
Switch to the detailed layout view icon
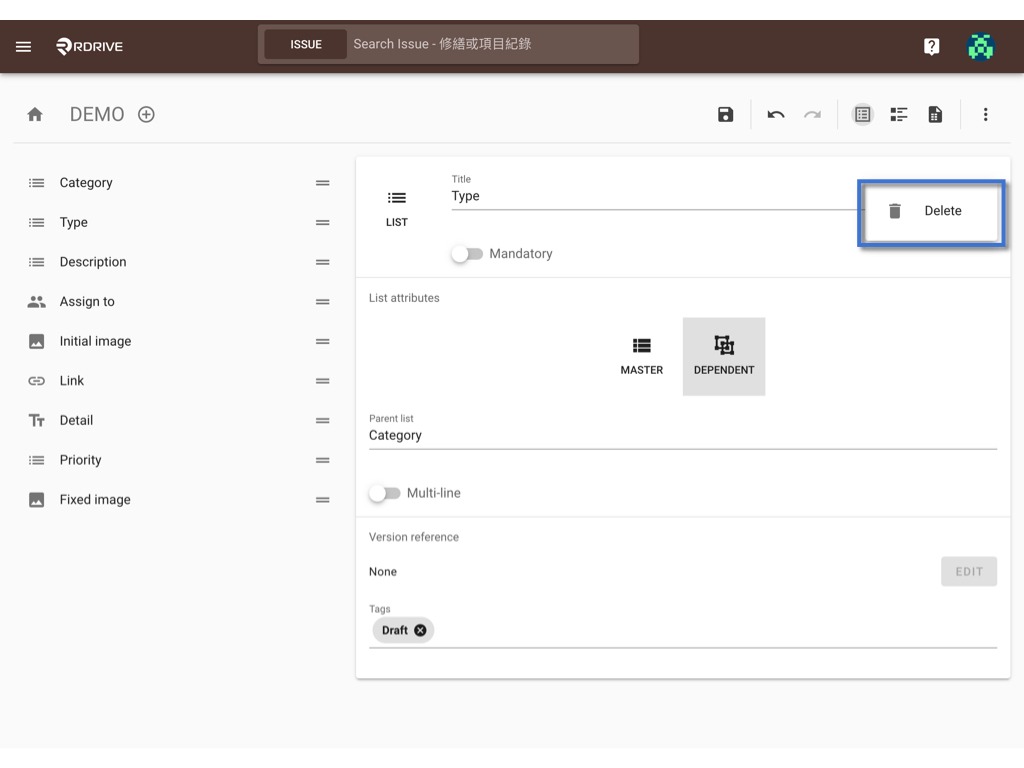[899, 115]
